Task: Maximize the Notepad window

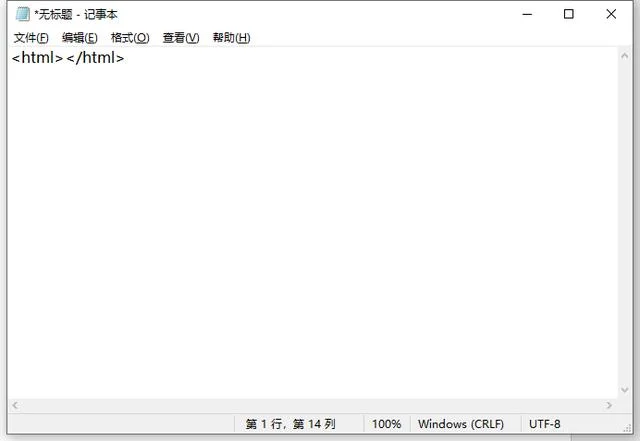Action: coord(569,14)
